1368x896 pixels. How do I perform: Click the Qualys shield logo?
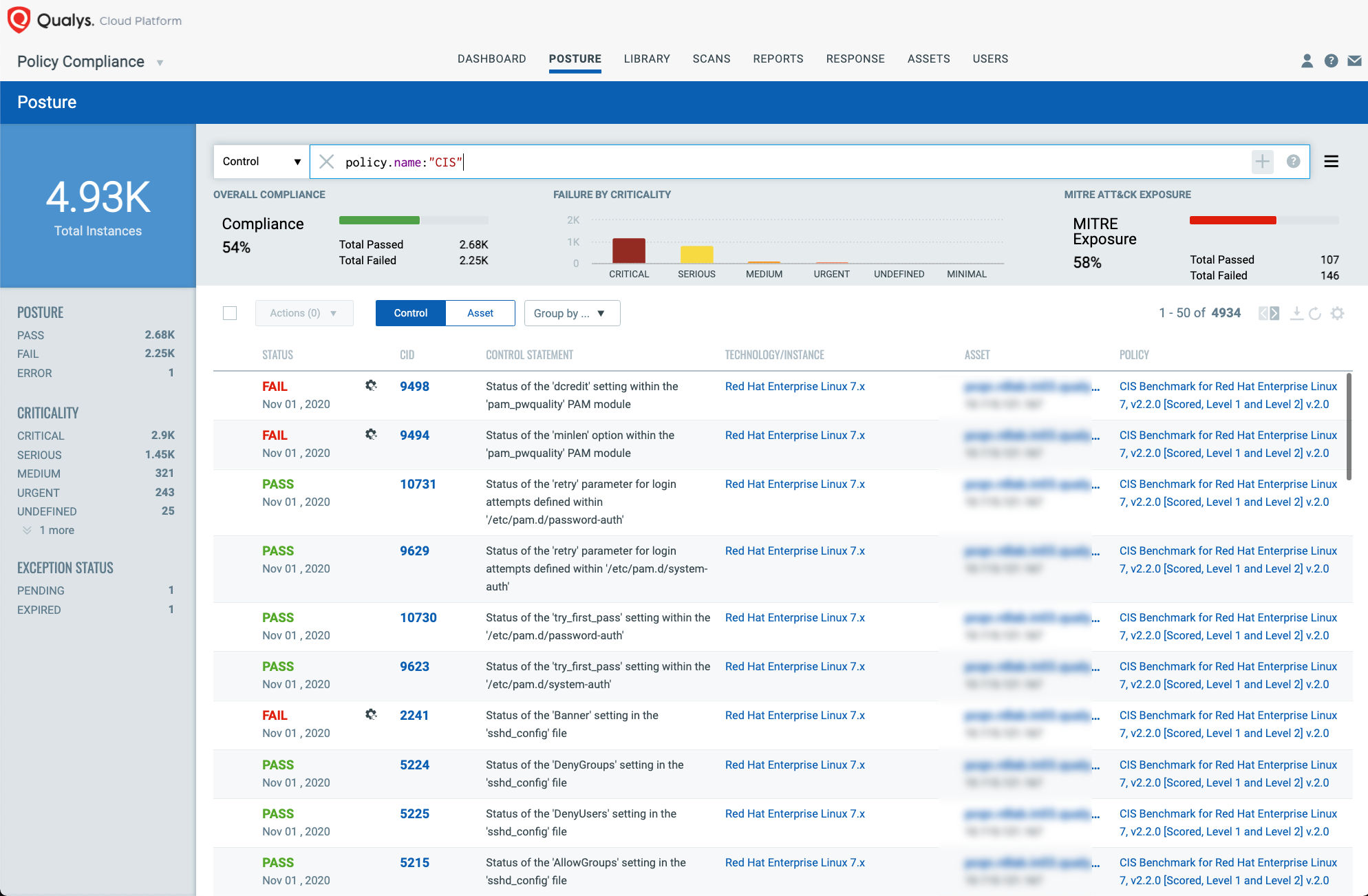pyautogui.click(x=19, y=19)
